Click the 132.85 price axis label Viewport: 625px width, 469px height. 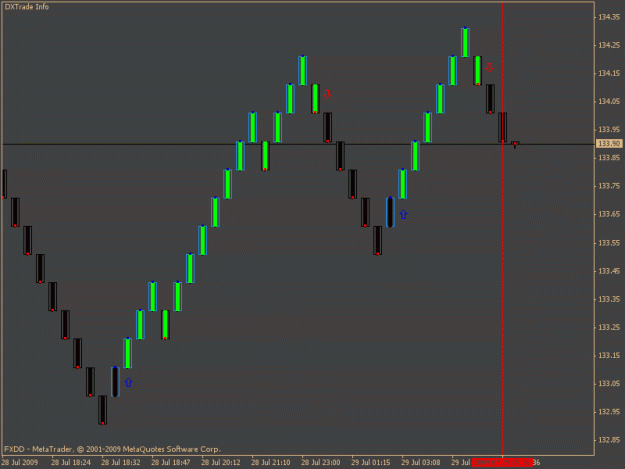pyautogui.click(x=609, y=440)
